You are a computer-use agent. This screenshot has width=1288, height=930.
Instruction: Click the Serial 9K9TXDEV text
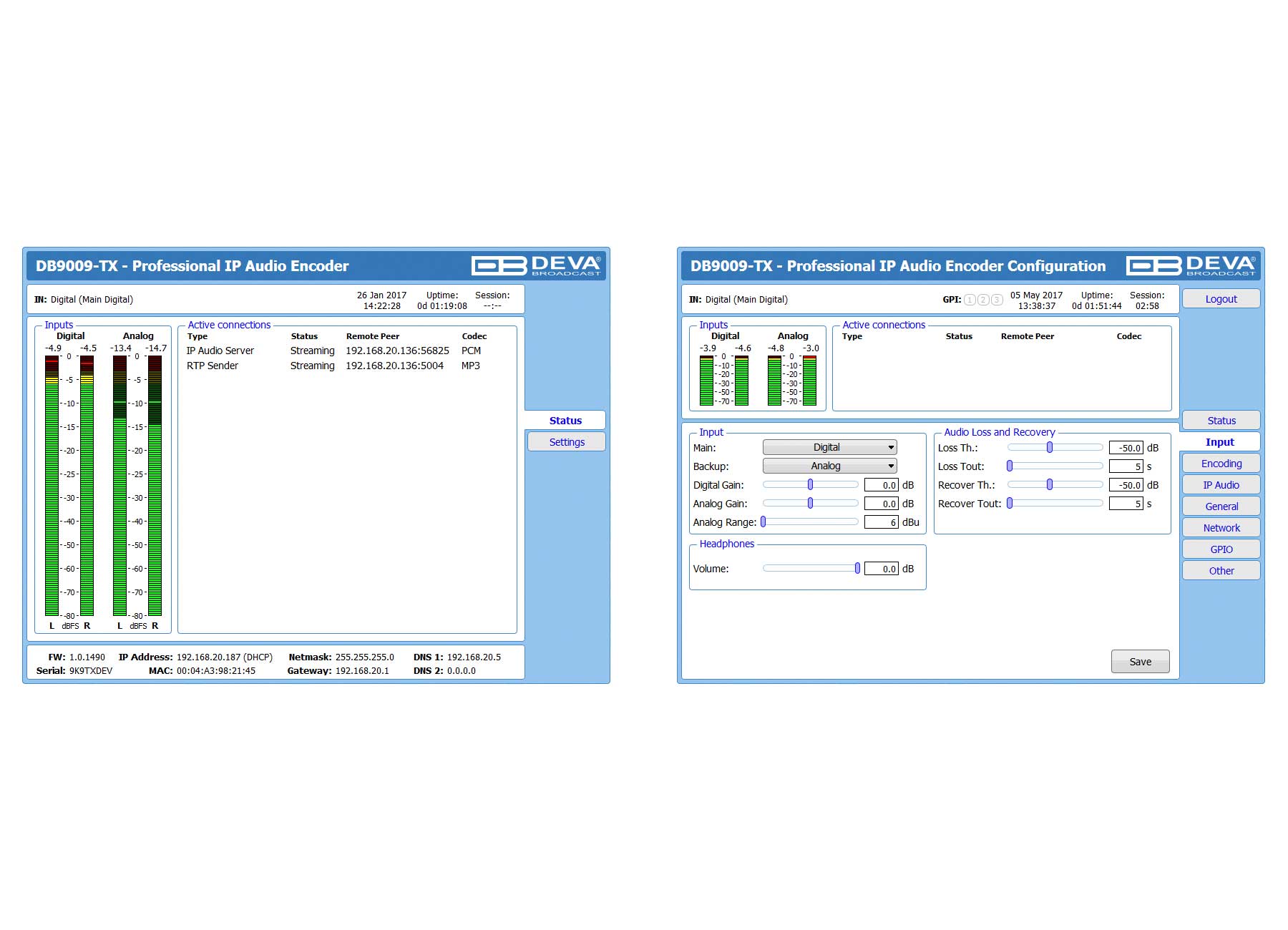point(90,671)
